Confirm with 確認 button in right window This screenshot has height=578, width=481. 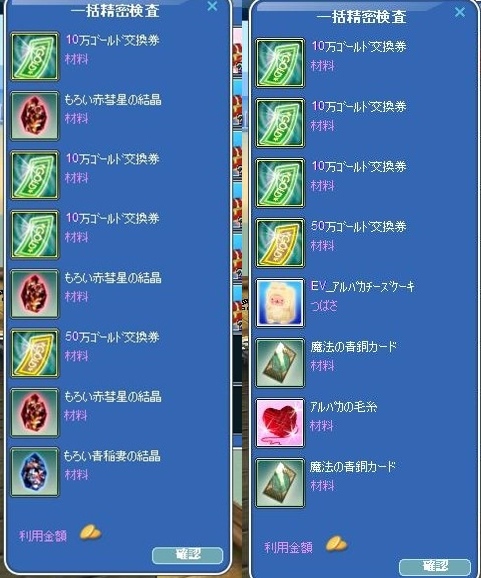[435, 567]
